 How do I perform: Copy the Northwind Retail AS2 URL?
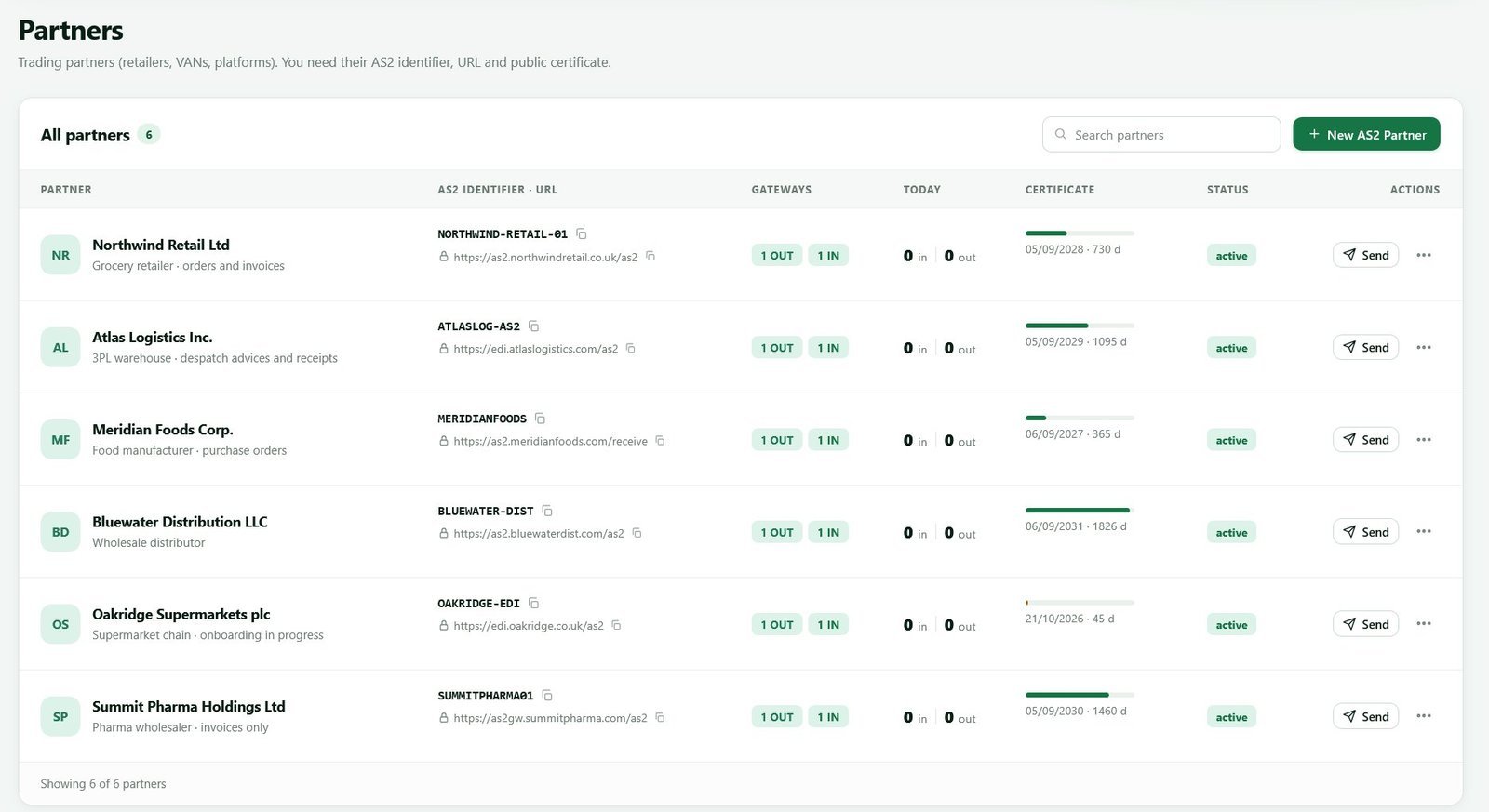[x=651, y=256]
